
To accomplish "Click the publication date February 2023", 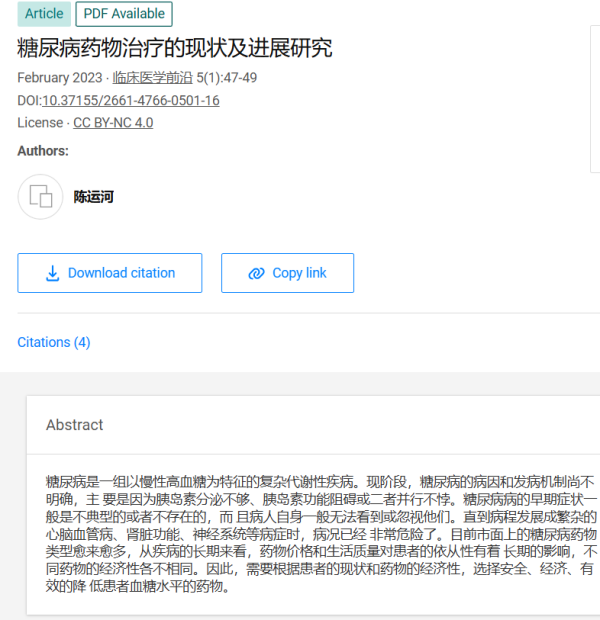I will click(60, 78).
